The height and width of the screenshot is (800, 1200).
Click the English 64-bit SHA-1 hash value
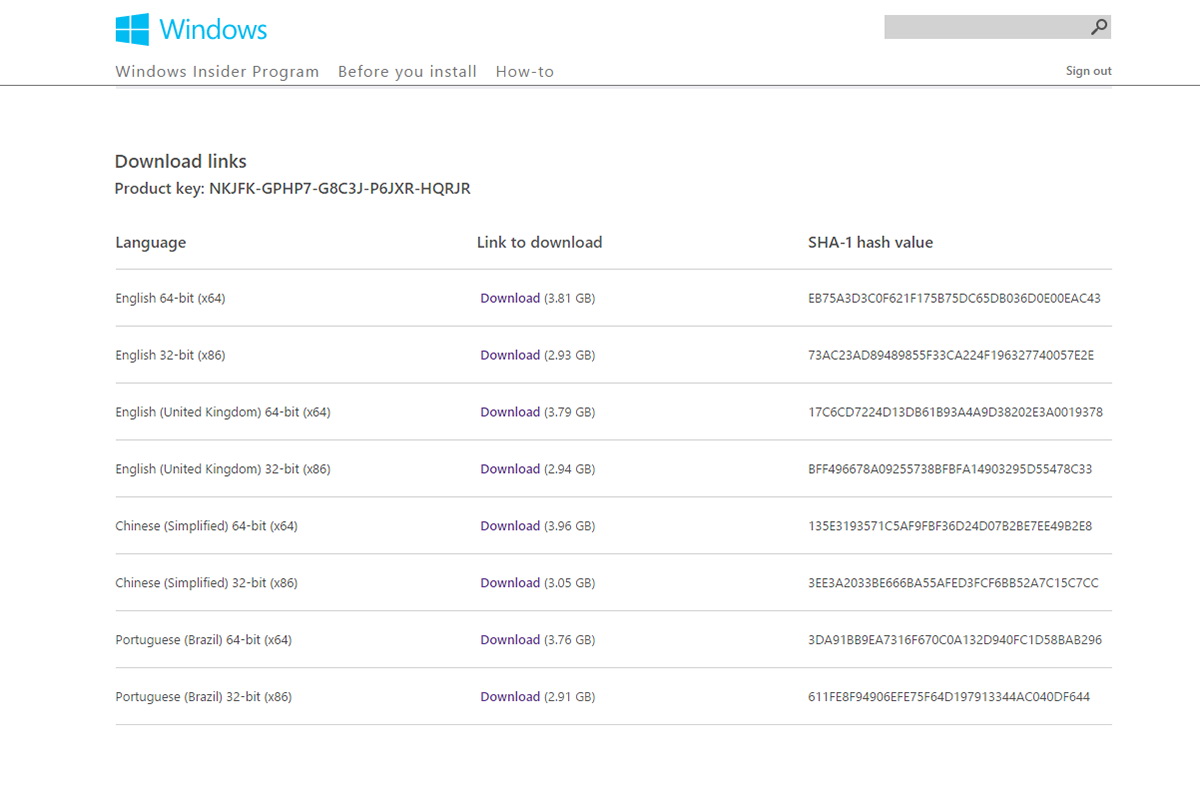pyautogui.click(x=954, y=298)
